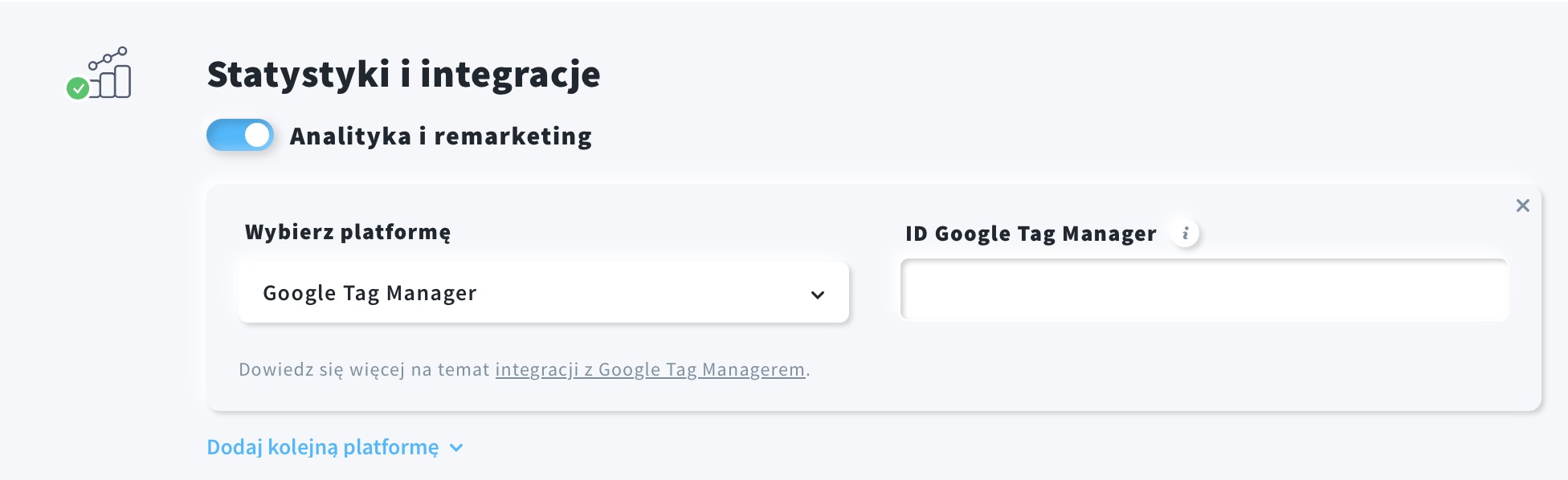
Task: Click the Wybierz platformę label
Action: pos(348,232)
